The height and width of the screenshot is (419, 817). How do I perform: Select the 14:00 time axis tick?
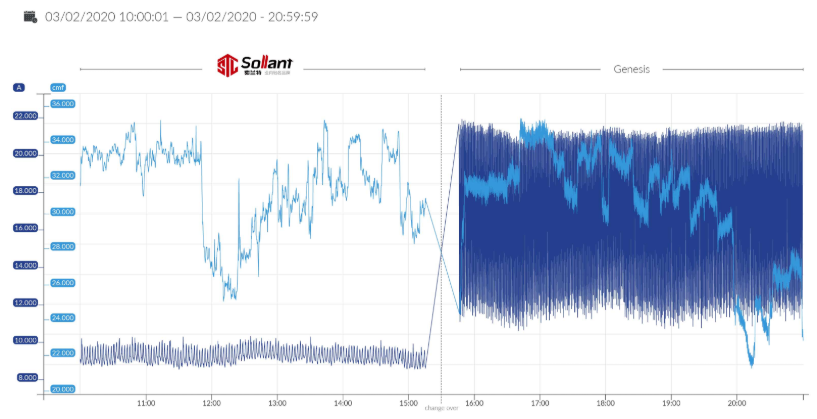342,403
